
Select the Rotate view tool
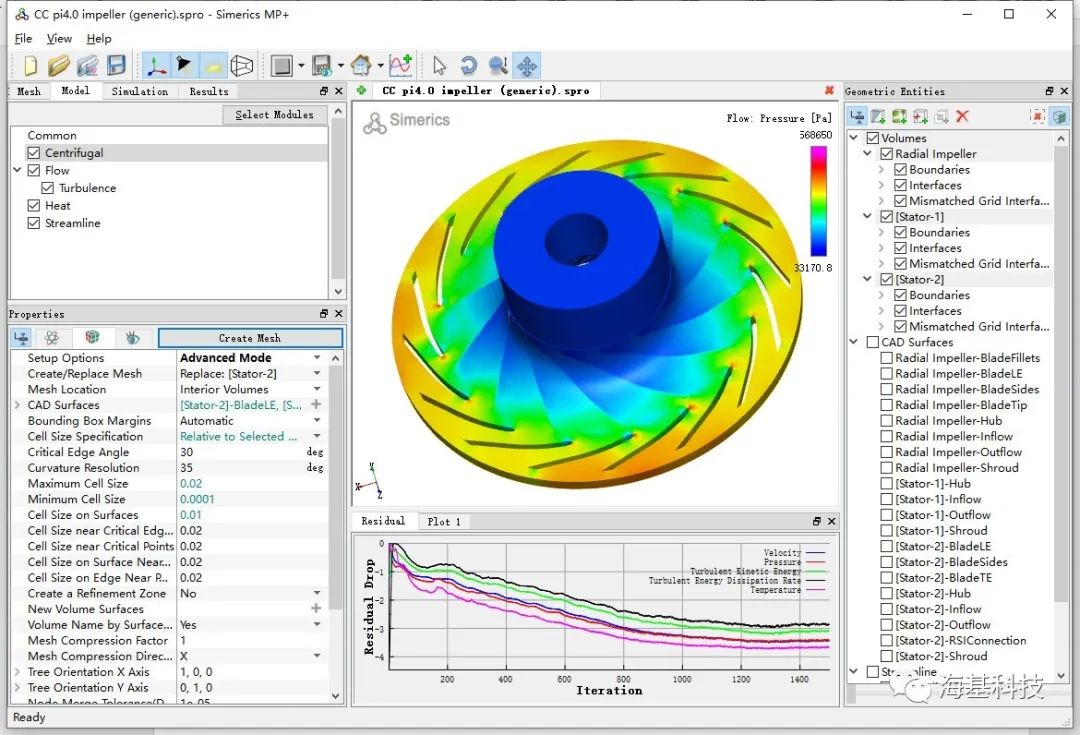pos(468,66)
